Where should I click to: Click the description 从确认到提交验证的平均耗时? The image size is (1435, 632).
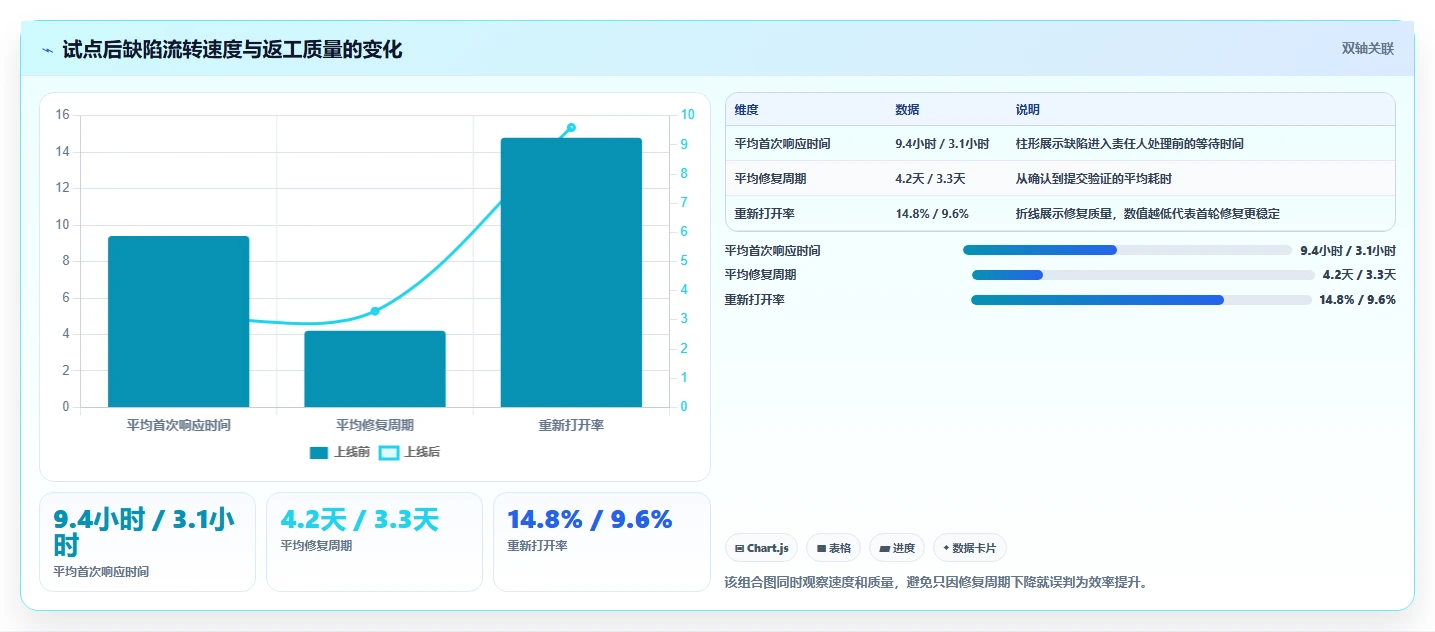pos(1093,179)
